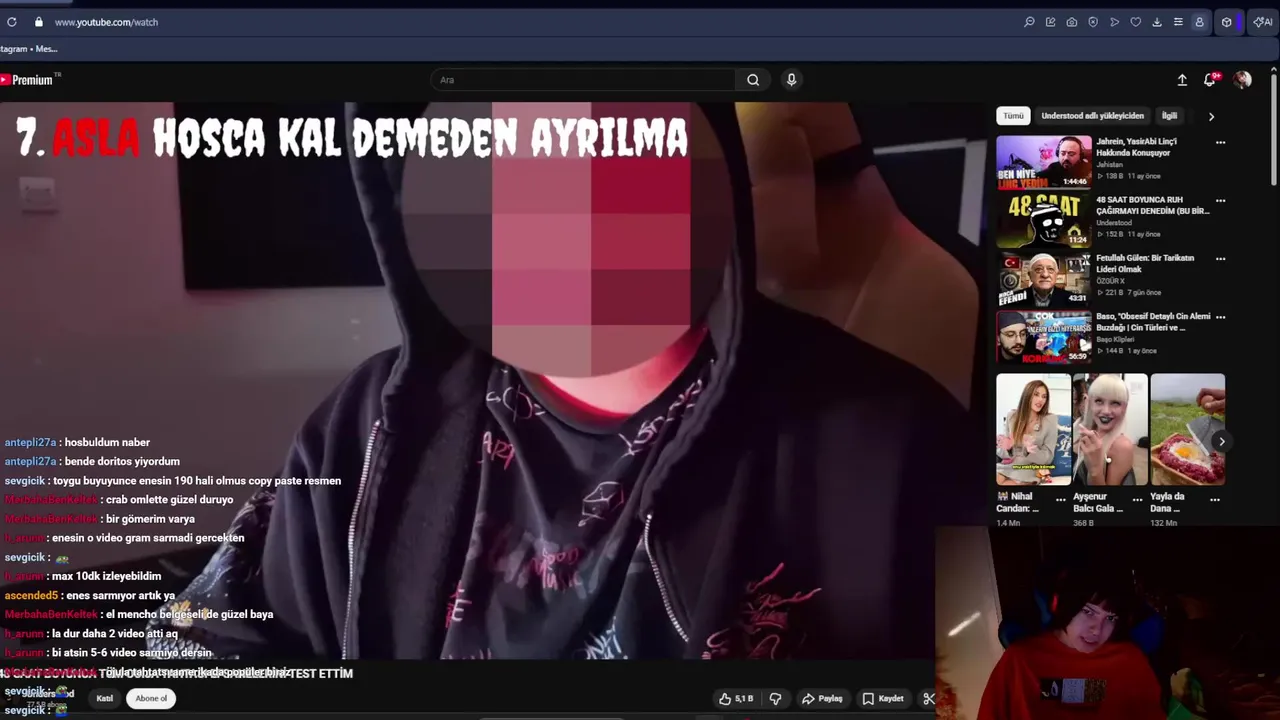
Task: Save video with Kaydet button
Action: (x=883, y=699)
